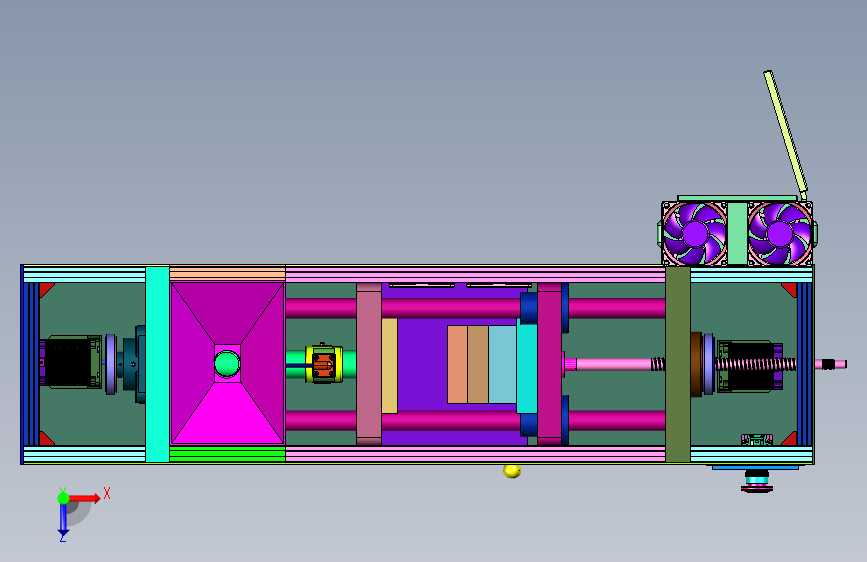Select the brown disc beside olive plate

click(x=696, y=364)
